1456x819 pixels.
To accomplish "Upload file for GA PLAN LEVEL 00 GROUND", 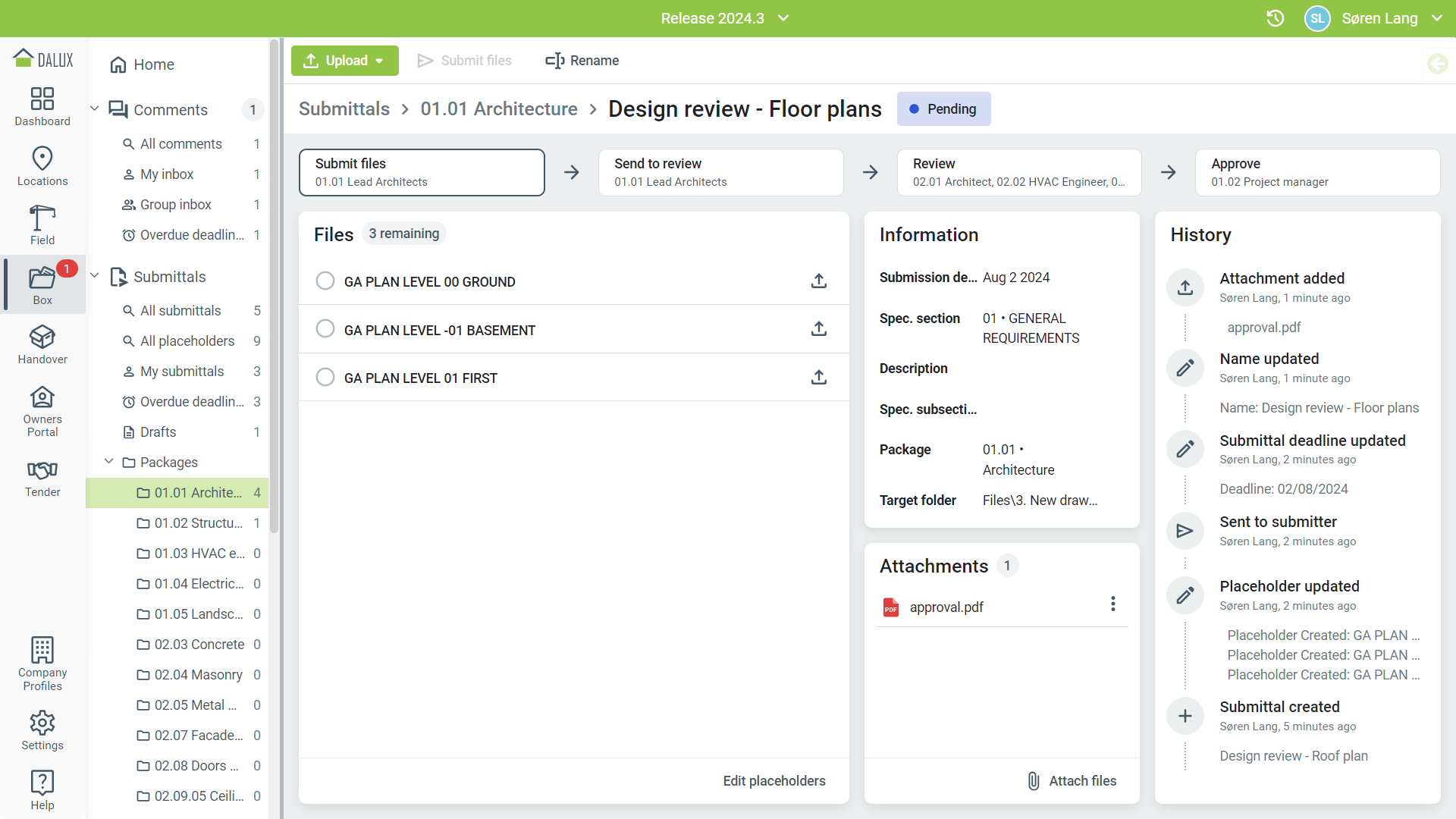I will click(818, 281).
